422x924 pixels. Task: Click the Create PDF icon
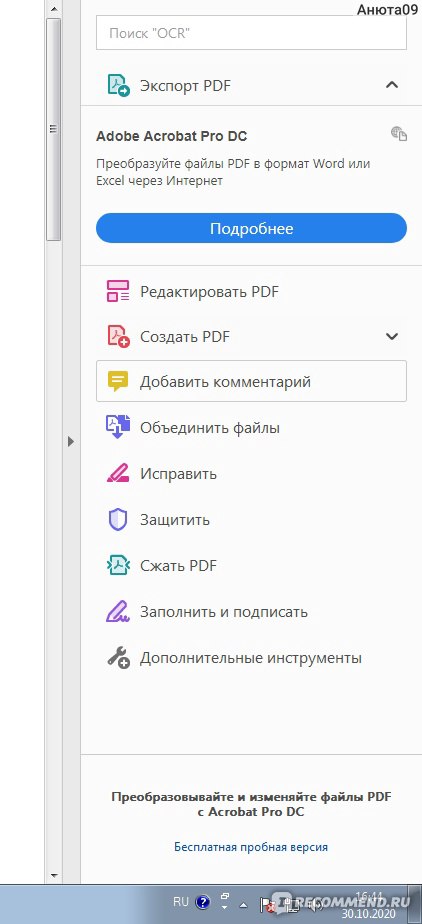(x=118, y=336)
